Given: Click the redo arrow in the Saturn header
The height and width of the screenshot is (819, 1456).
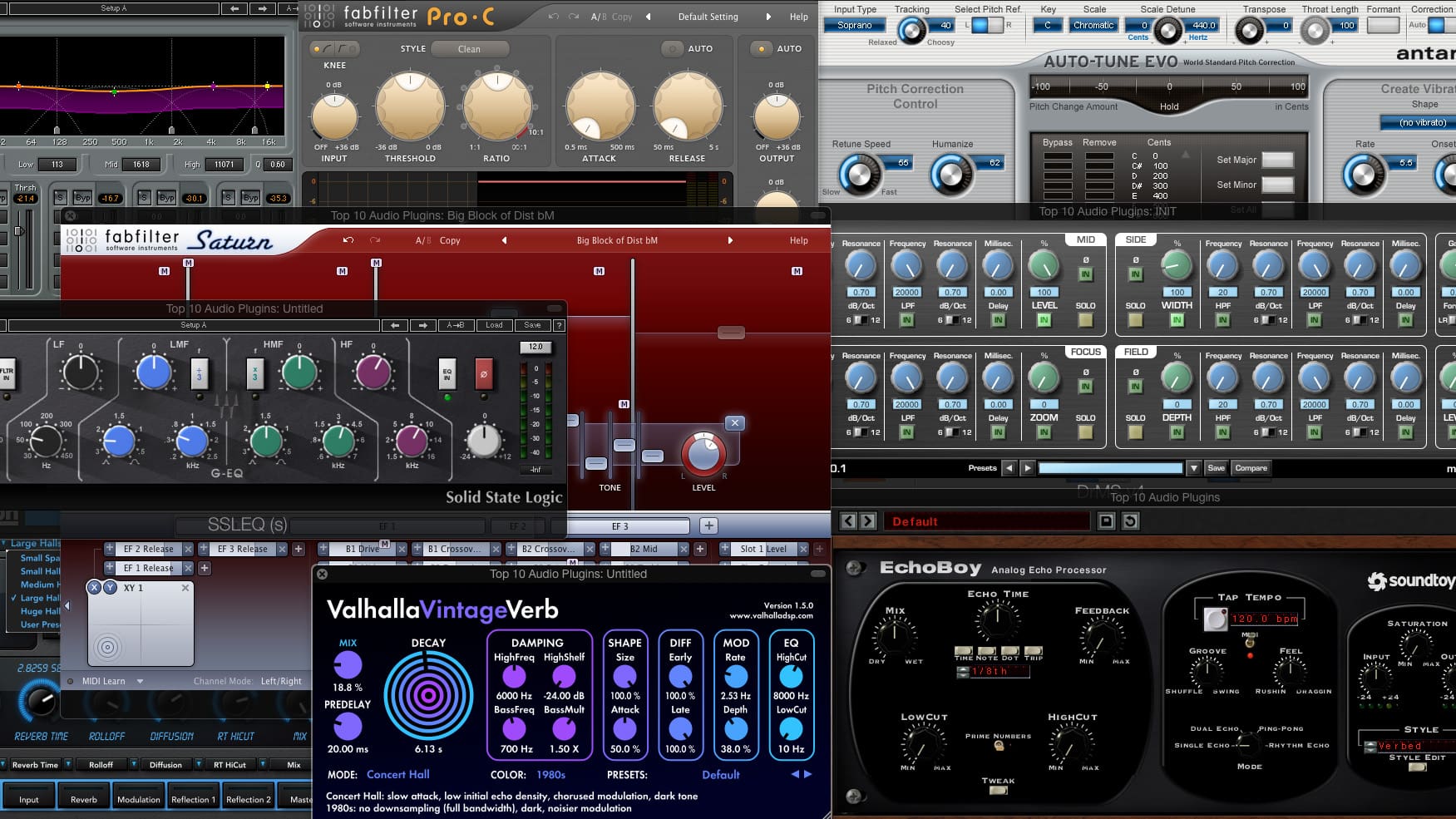Looking at the screenshot, I should (376, 240).
